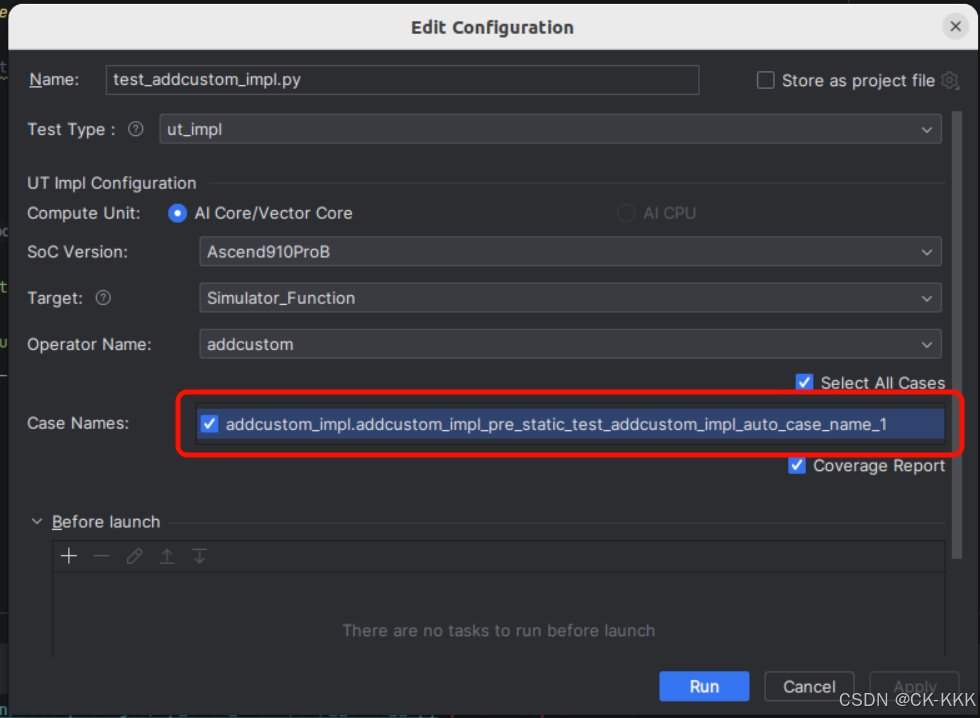This screenshot has width=980, height=718.
Task: Open the Operator Name addcustom dropdown
Action: click(570, 344)
